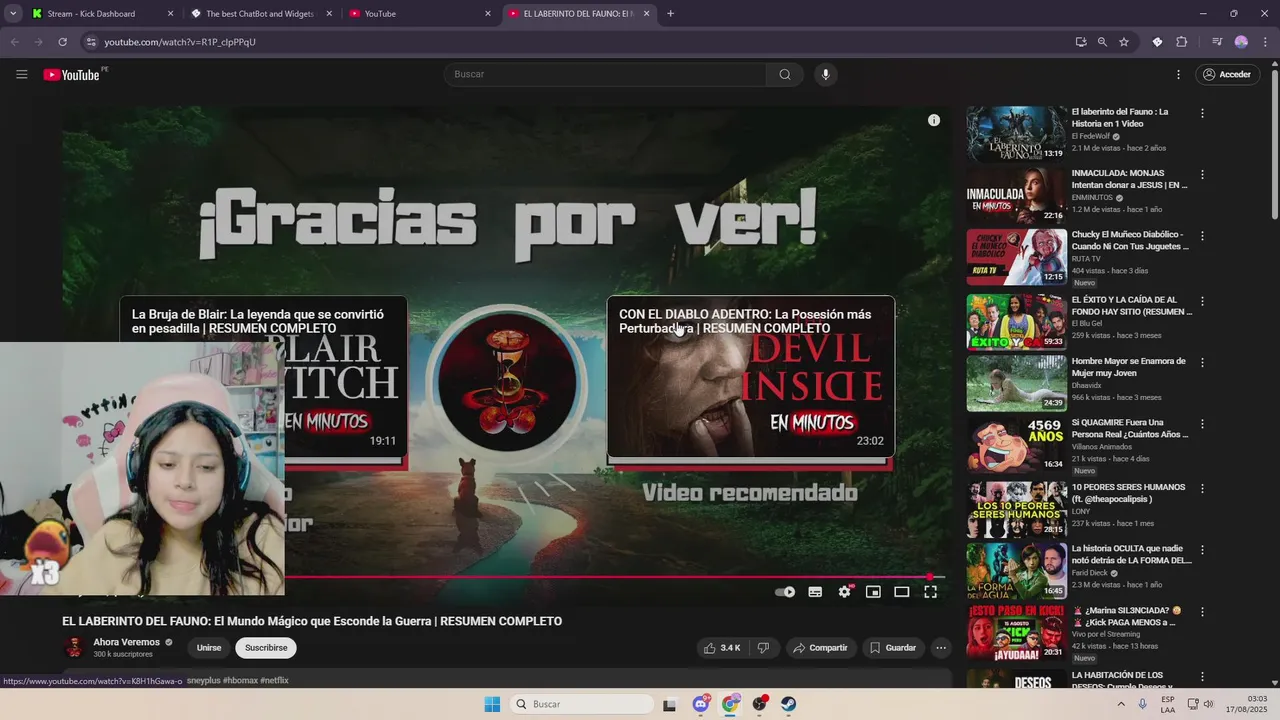
Task: Switch to The best ChatBot and Widgets tab
Action: click(260, 14)
